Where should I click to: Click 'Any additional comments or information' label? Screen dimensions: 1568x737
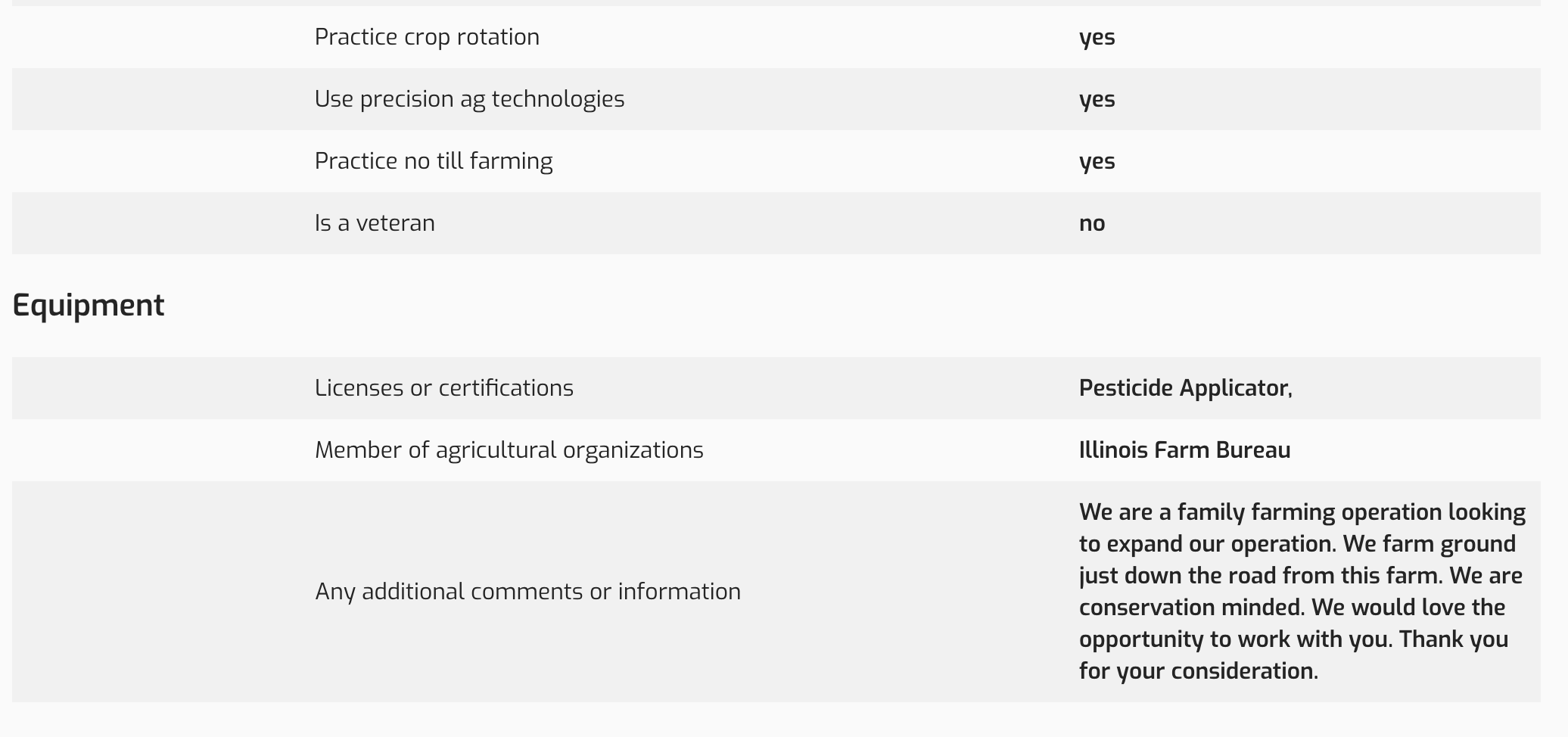coord(527,592)
